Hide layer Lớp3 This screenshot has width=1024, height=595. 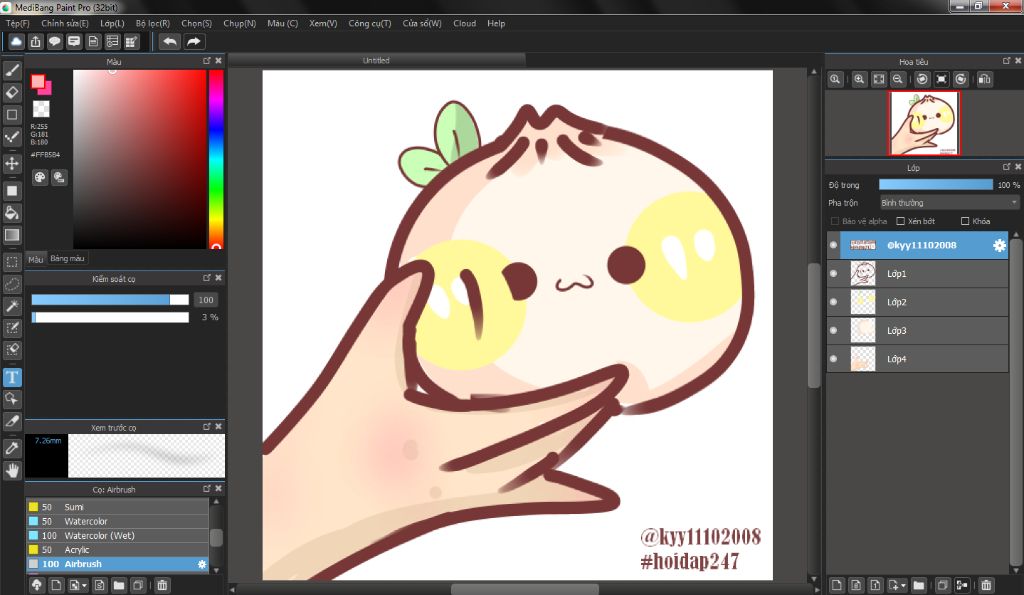pyautogui.click(x=834, y=330)
